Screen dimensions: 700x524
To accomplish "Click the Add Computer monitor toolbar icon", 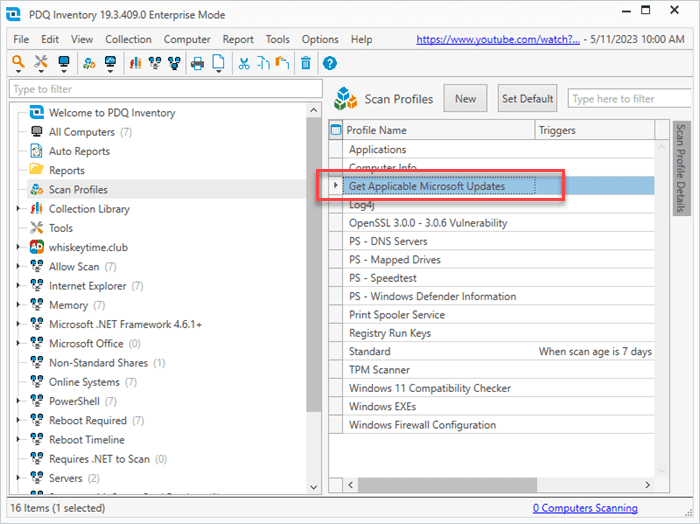I will pos(64,62).
